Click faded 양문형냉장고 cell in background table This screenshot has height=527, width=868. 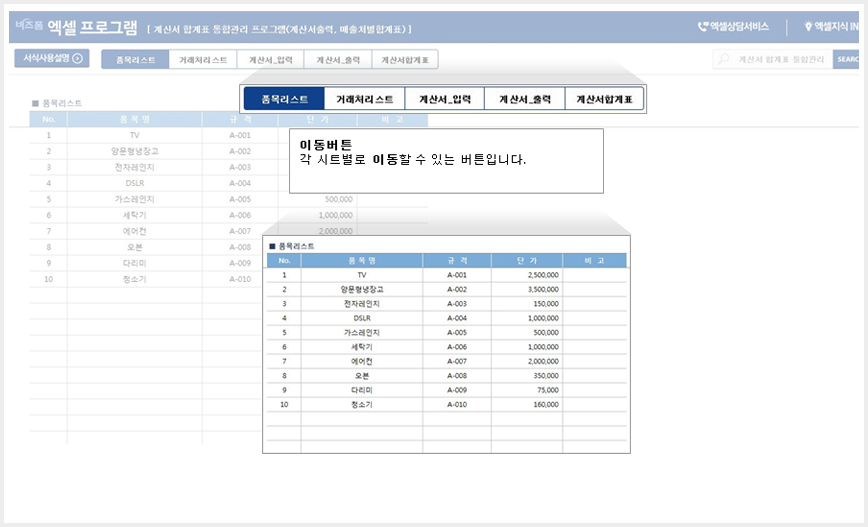(135, 151)
